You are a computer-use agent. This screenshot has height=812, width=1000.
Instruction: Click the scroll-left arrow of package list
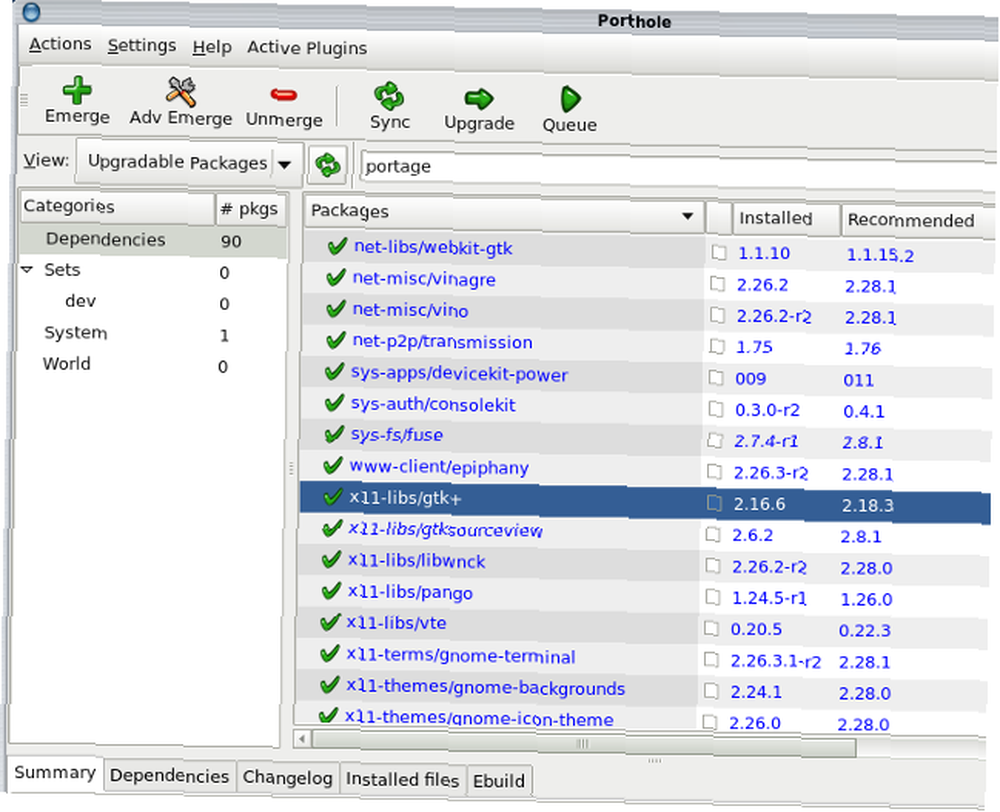coord(302,739)
